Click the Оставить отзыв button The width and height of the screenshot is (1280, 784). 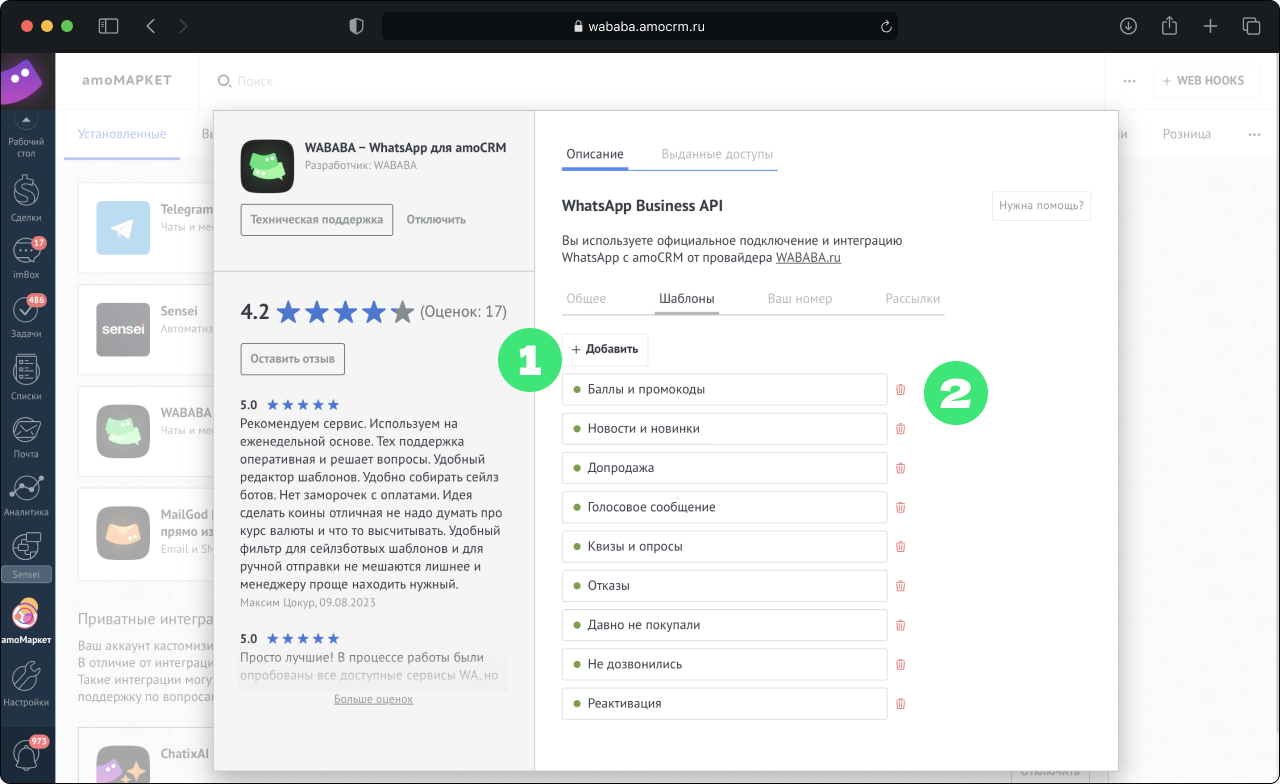pos(293,359)
